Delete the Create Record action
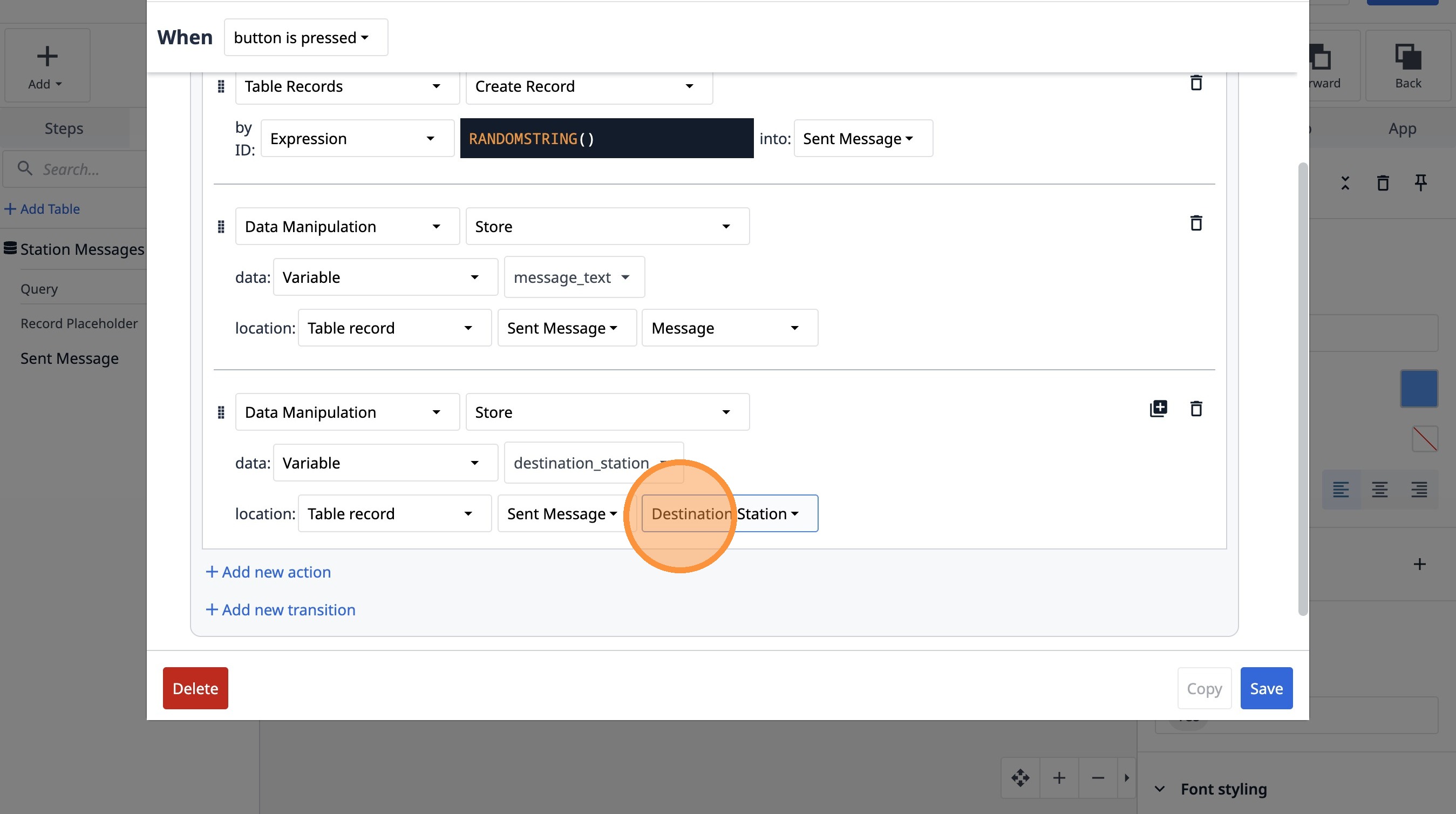This screenshot has width=1456, height=814. point(1195,83)
